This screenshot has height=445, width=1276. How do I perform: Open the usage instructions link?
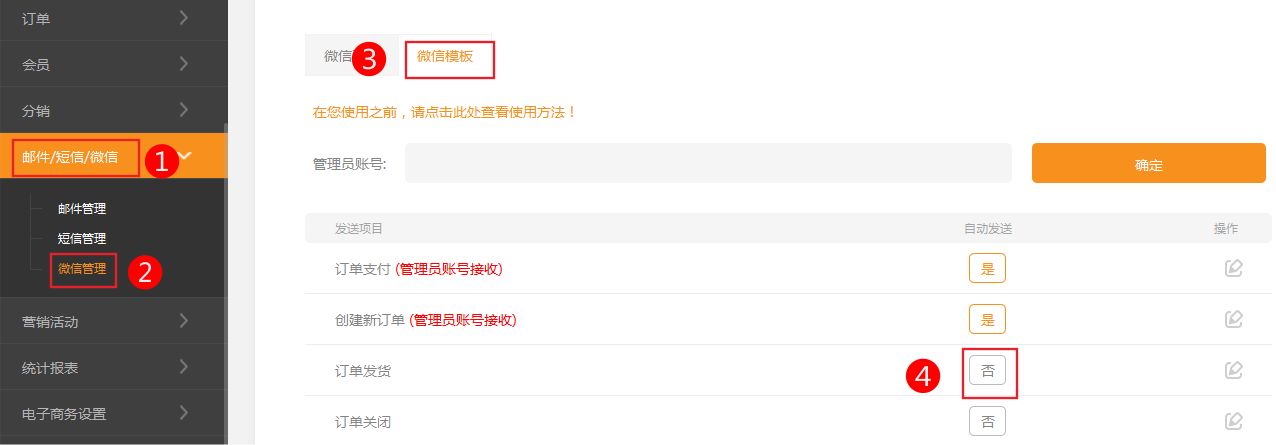(x=445, y=112)
